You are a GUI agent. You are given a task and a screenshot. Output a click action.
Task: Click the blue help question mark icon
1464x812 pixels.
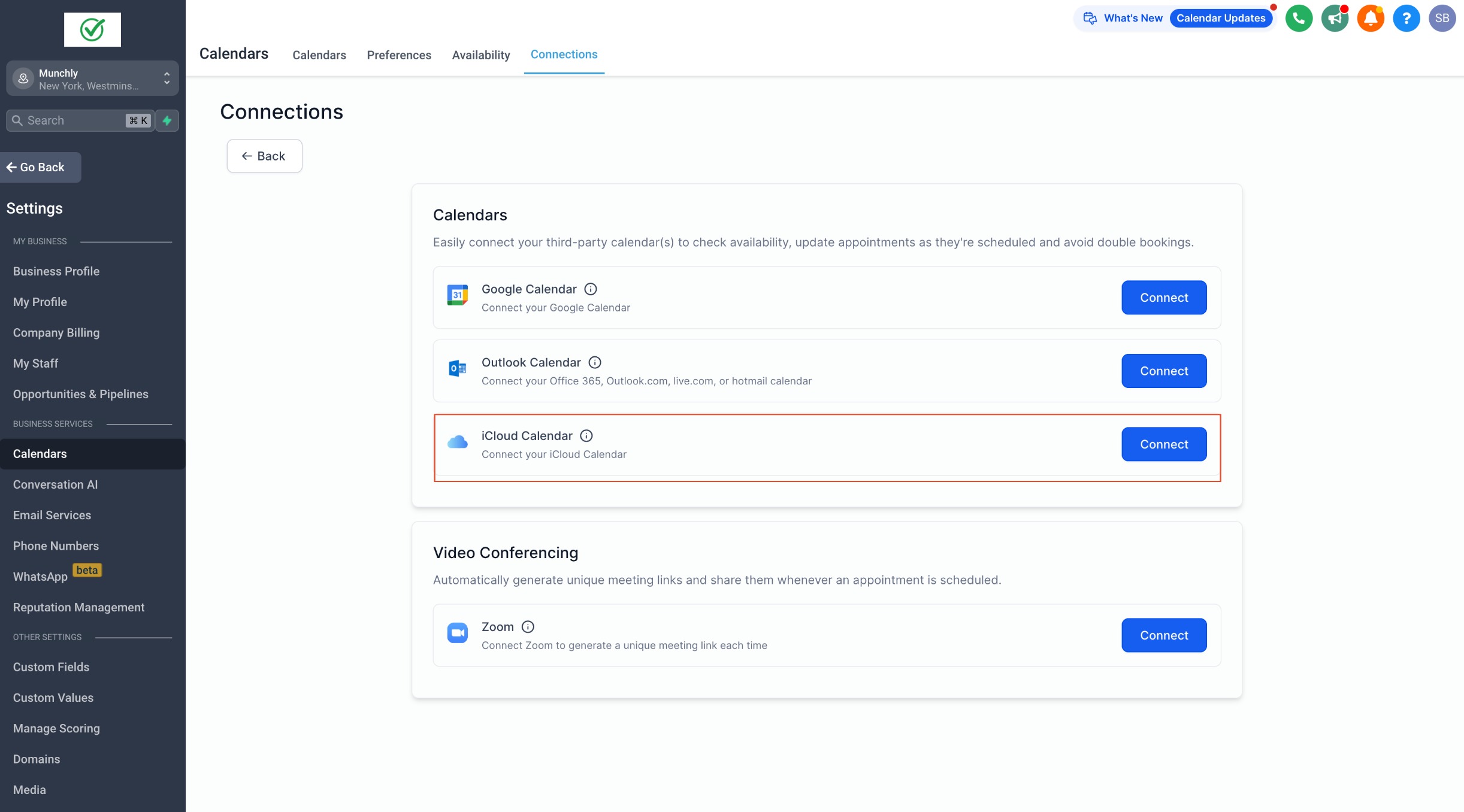pyautogui.click(x=1406, y=18)
